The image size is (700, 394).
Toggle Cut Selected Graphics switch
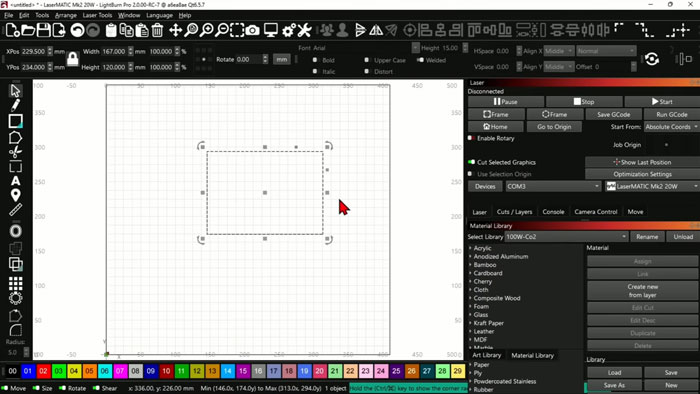pyautogui.click(x=471, y=162)
